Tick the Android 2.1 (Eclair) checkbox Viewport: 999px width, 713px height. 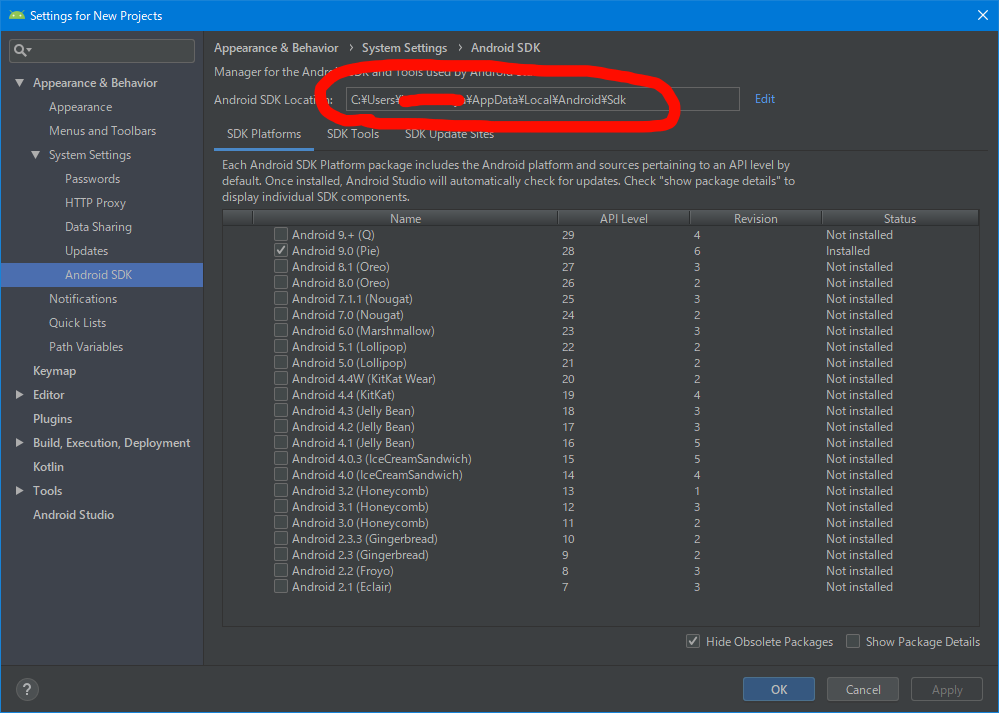[281, 586]
